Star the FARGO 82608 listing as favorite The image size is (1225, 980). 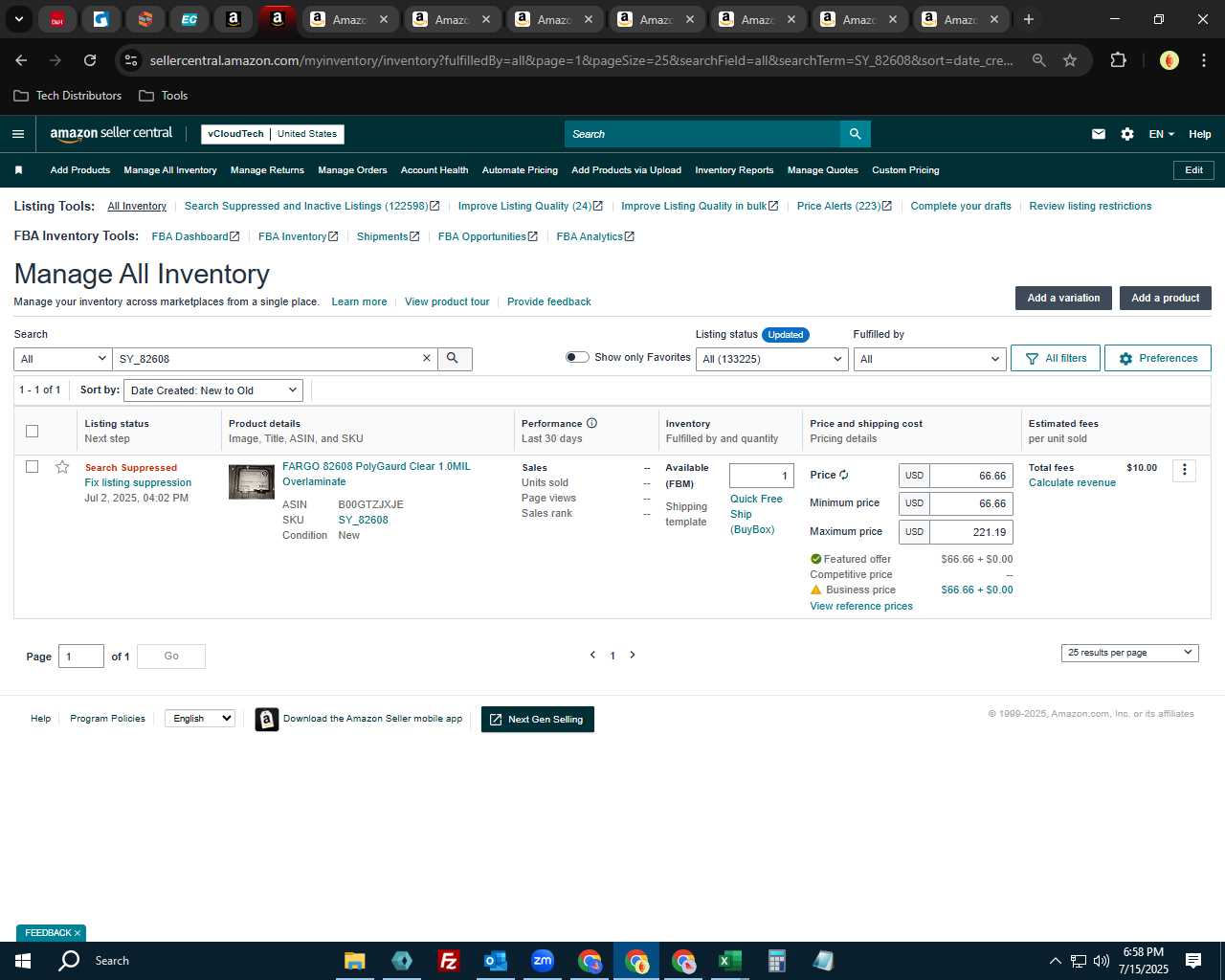62,467
